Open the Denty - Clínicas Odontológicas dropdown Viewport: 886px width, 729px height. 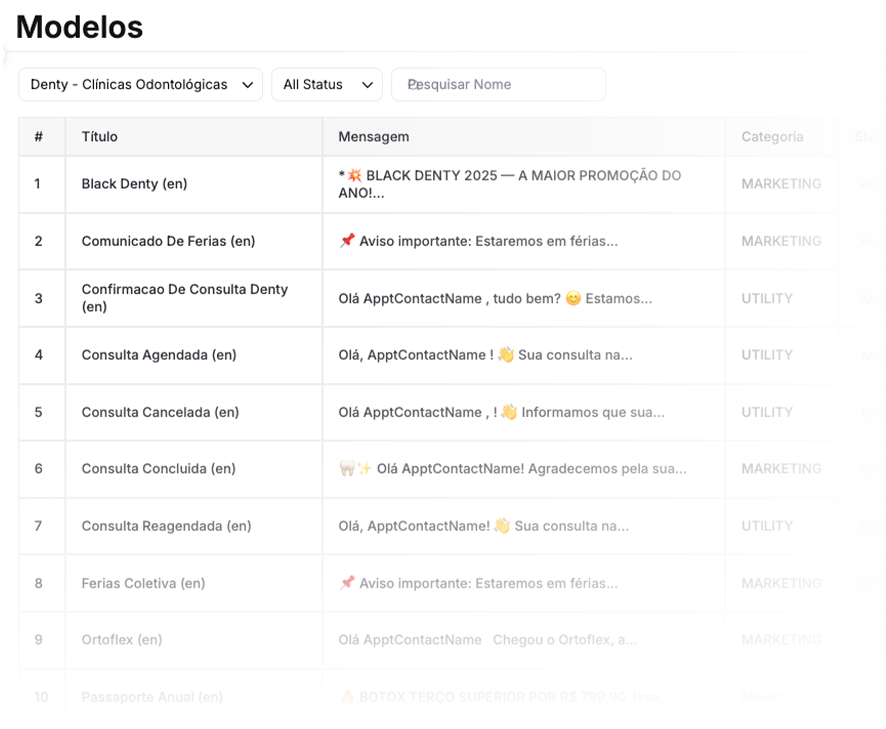(140, 85)
